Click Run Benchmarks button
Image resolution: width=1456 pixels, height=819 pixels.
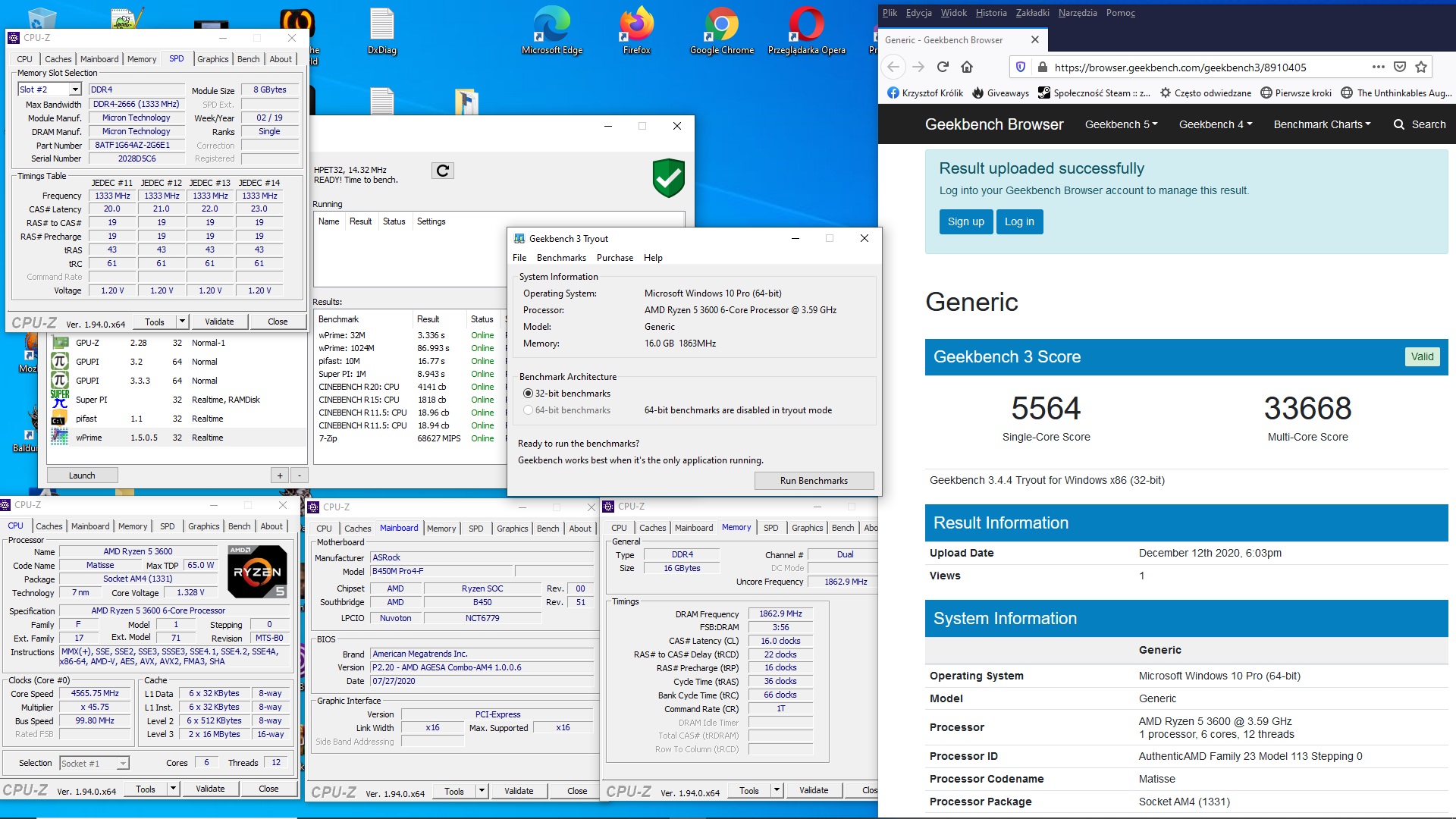[814, 481]
